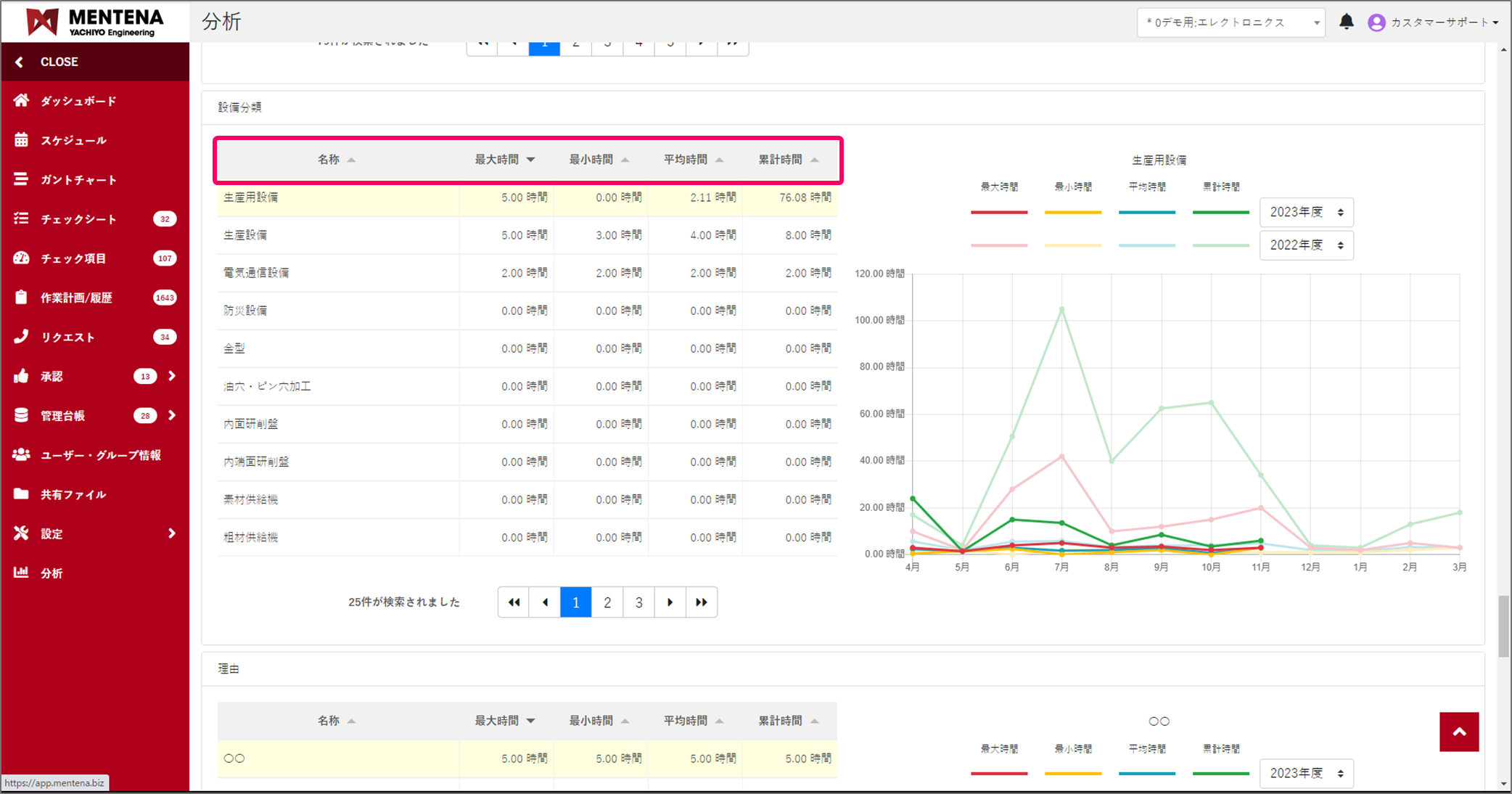The width and height of the screenshot is (1512, 794).
Task: Open the schedule calendar icon
Action: pos(21,140)
